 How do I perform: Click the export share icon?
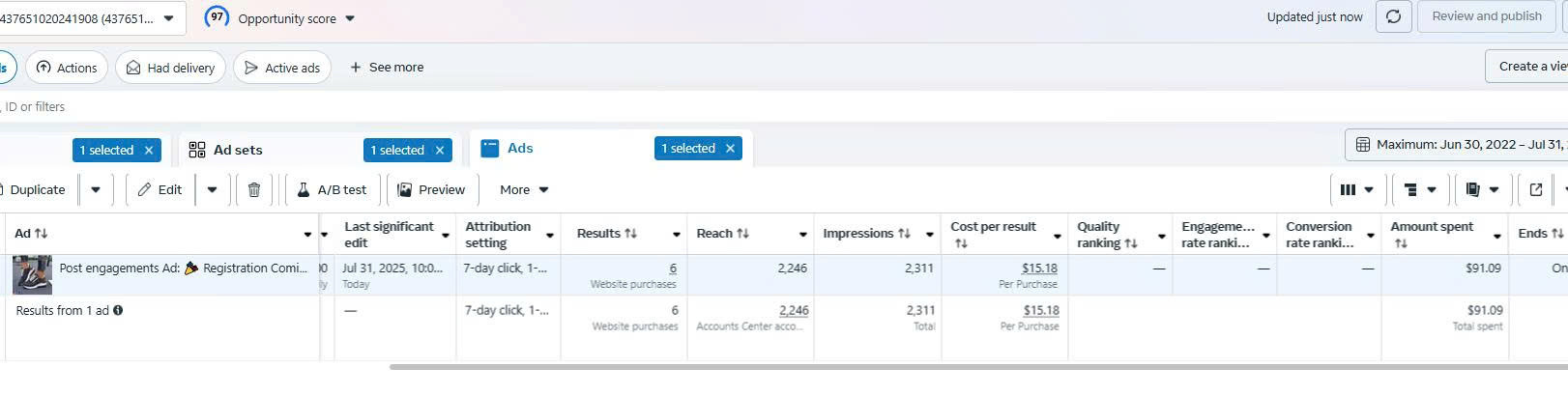pos(1536,190)
